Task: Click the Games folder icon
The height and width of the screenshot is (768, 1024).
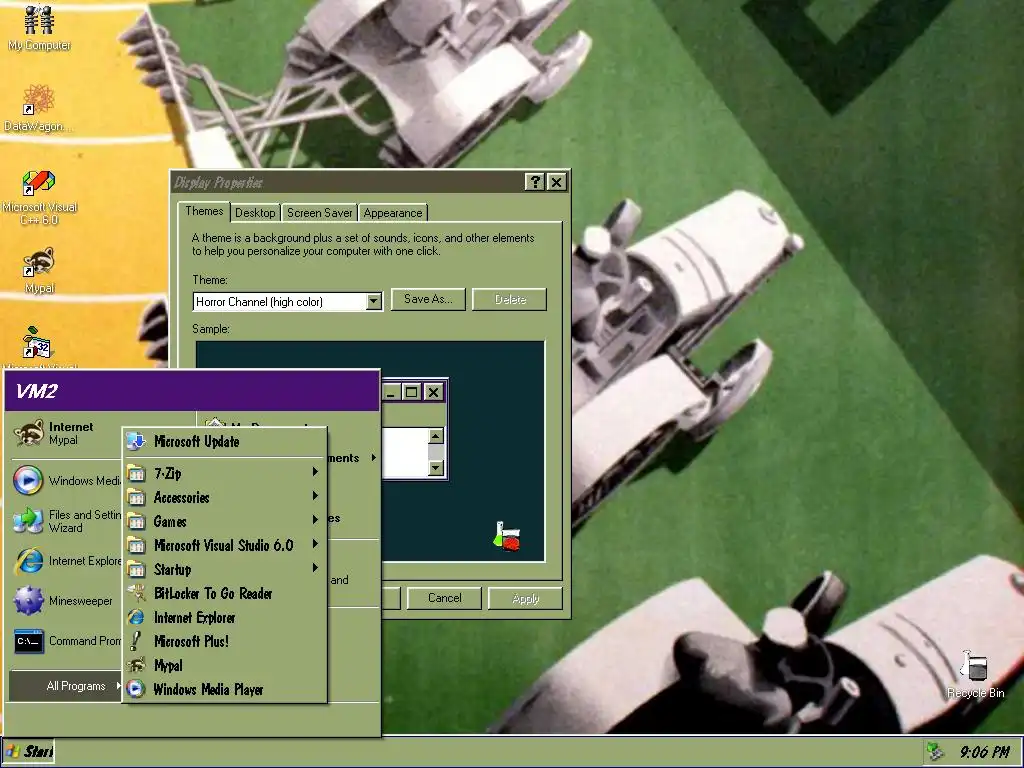Action: click(136, 522)
